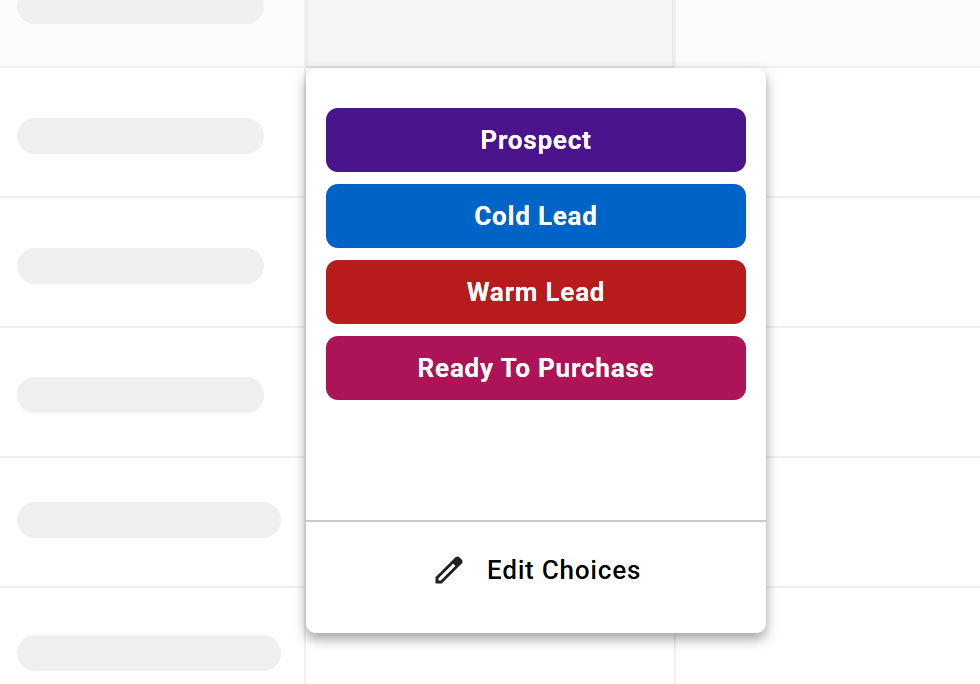Screen dimensions: 980x684
Task: Open the Edit Choices text label
Action: 563,570
